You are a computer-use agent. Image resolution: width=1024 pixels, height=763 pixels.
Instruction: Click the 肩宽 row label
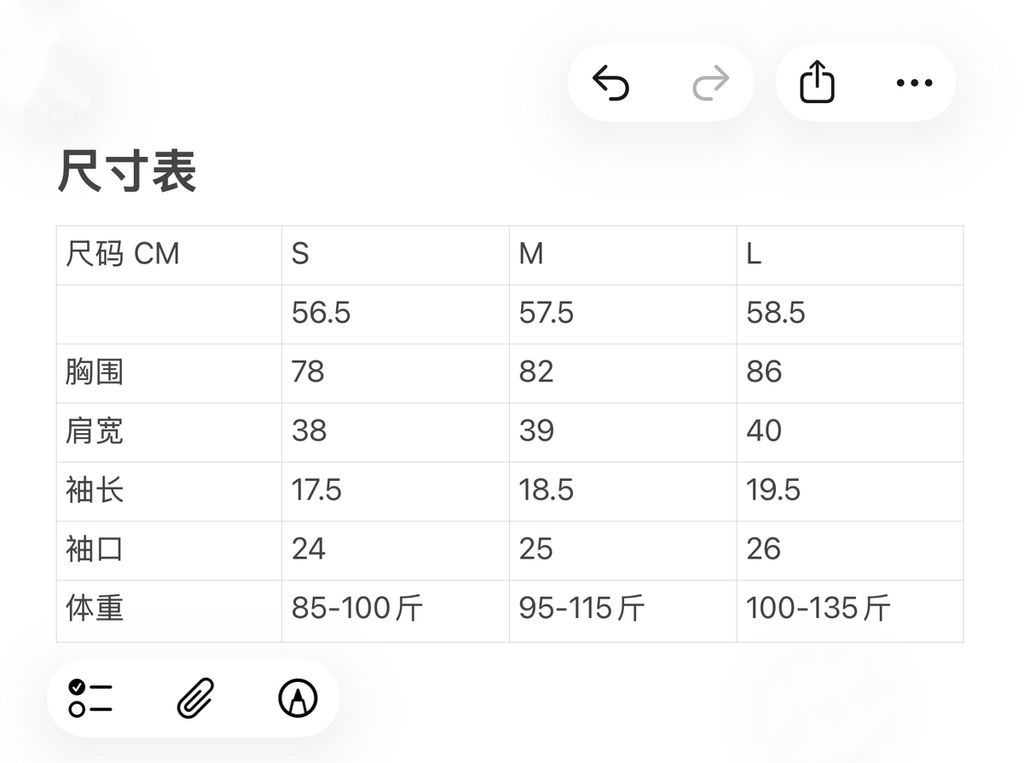(x=96, y=432)
